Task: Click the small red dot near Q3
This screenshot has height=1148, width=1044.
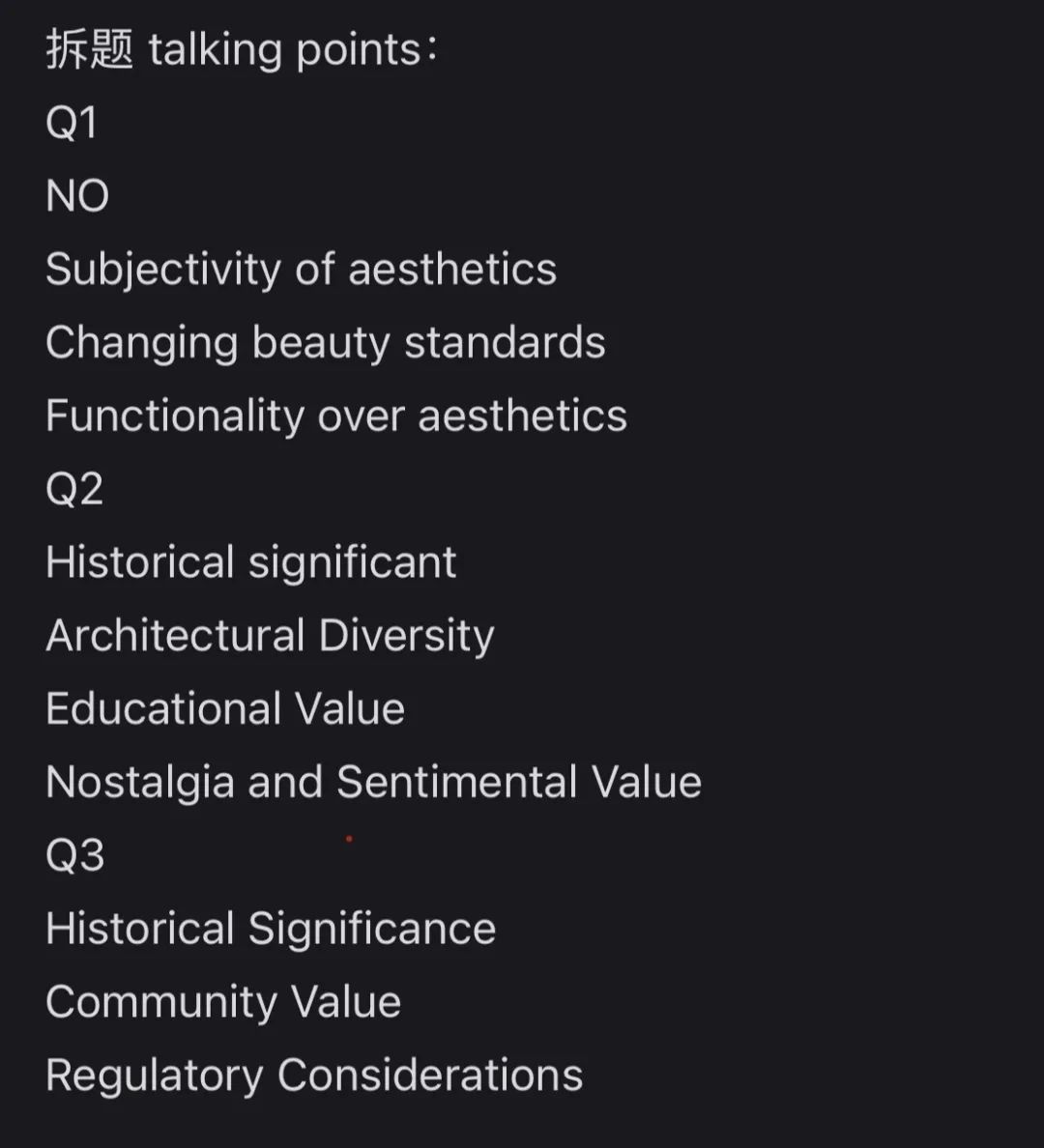Action: (x=349, y=839)
